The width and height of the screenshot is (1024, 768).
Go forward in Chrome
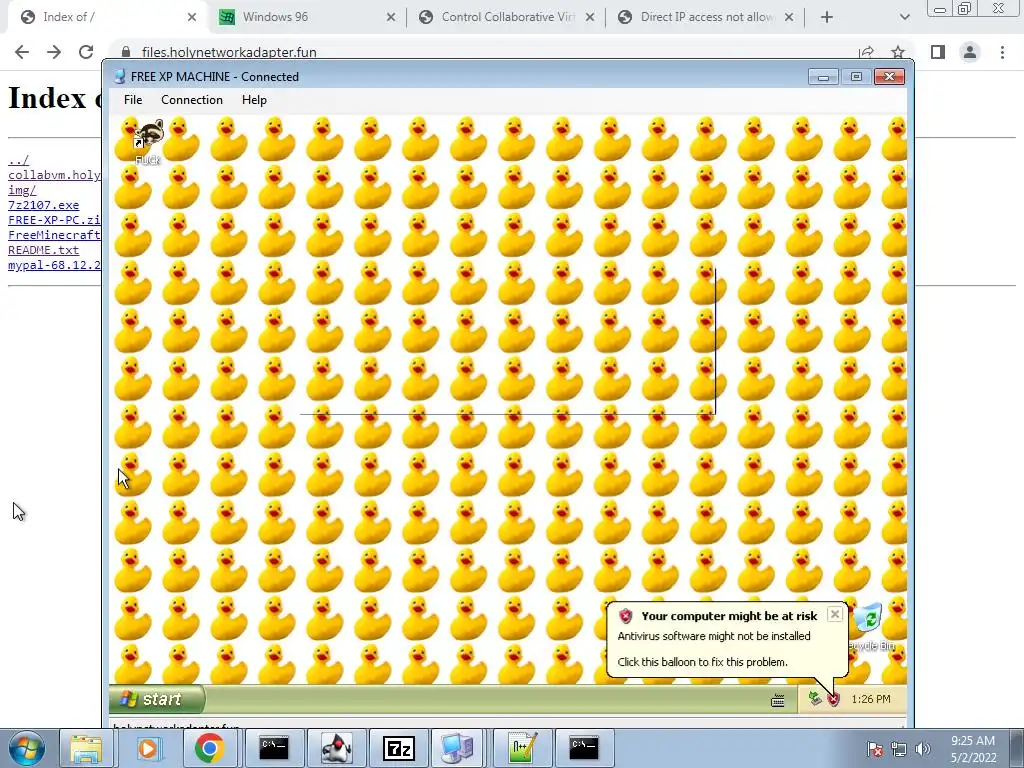54,52
